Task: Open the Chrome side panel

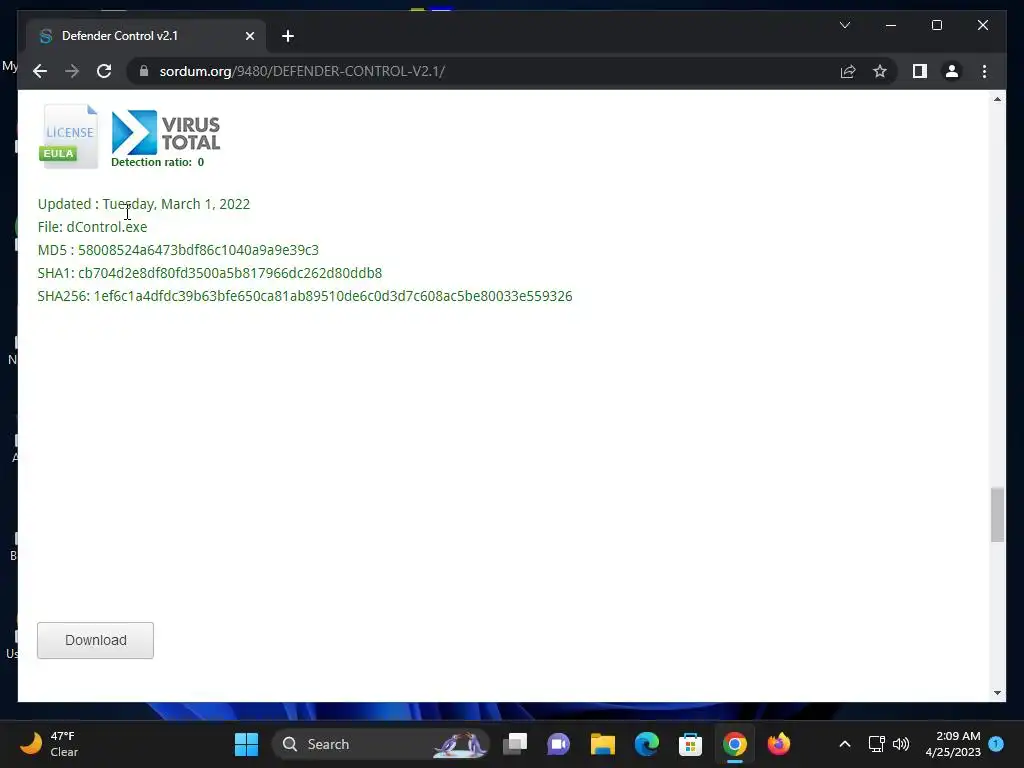Action: [920, 71]
